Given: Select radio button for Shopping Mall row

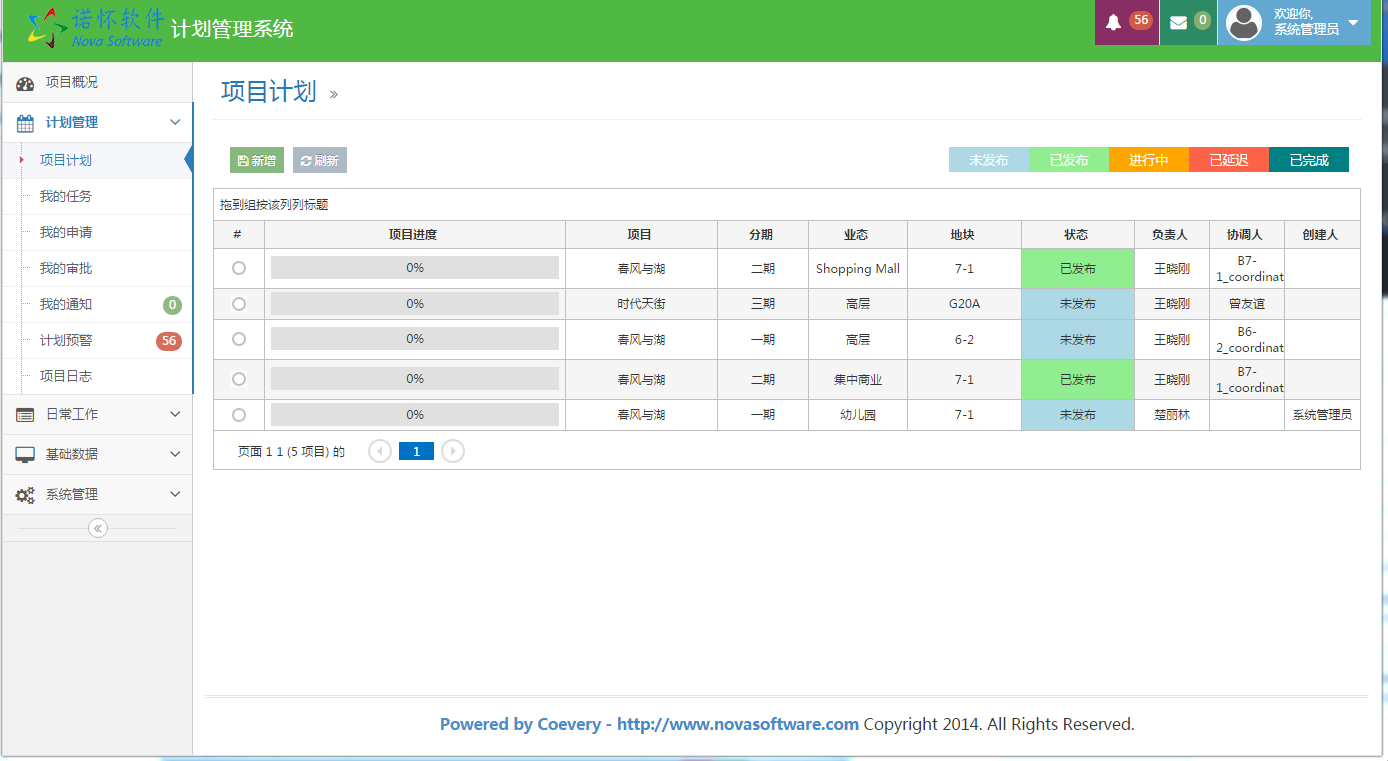Looking at the screenshot, I should pyautogui.click(x=238, y=268).
